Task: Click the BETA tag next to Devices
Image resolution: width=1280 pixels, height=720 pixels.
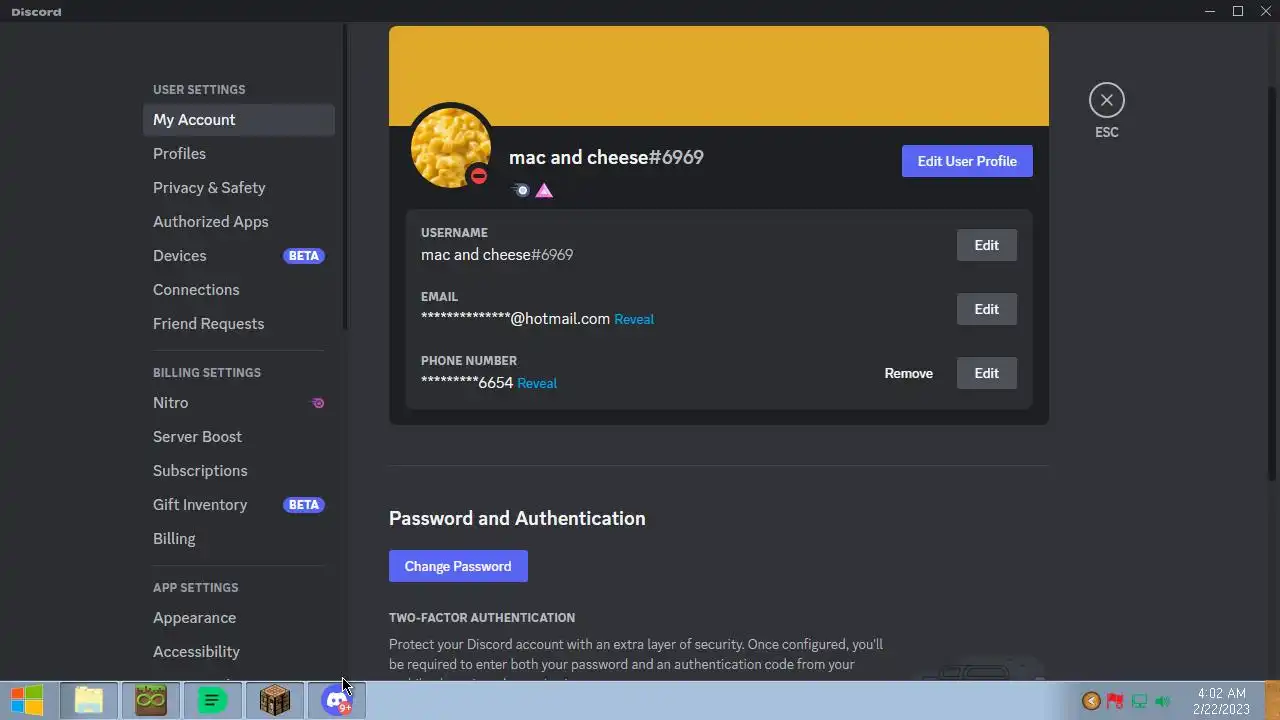Action: (304, 256)
